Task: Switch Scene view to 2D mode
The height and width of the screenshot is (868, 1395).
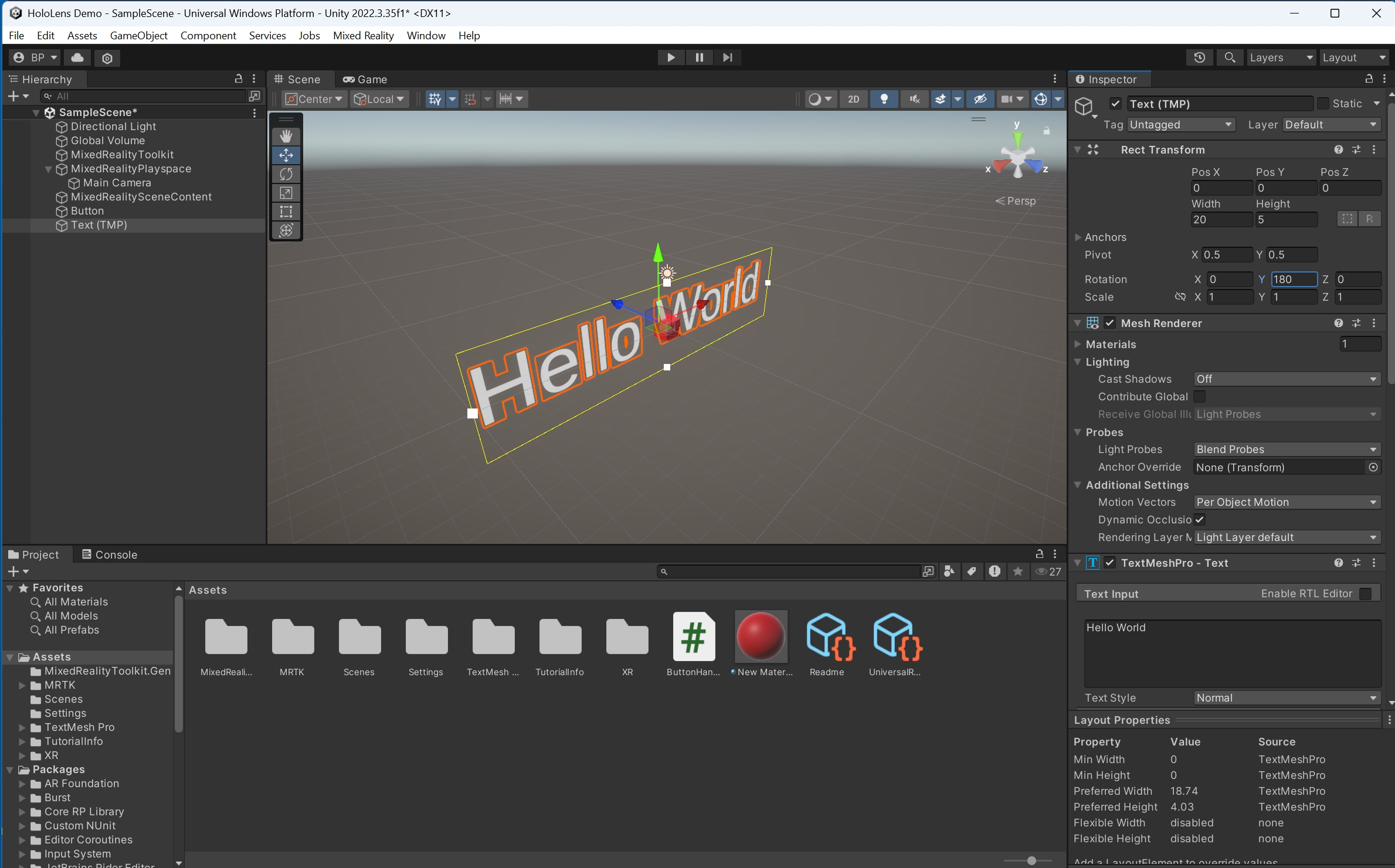Action: 853,99
